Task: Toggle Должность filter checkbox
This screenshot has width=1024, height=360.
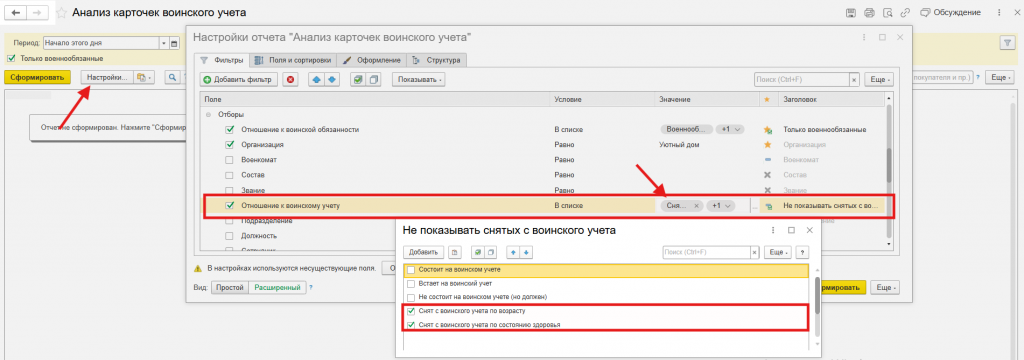Action: (x=229, y=235)
